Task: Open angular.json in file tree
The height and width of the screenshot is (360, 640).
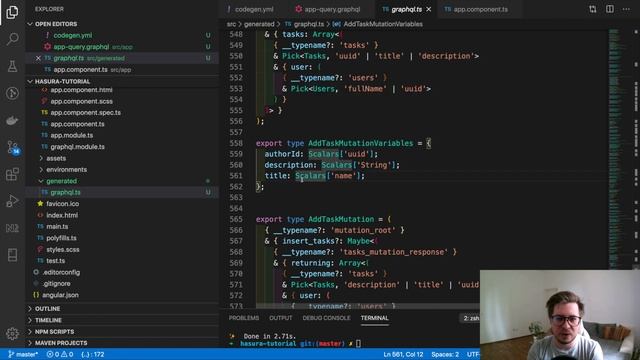Action: [x=60, y=295]
